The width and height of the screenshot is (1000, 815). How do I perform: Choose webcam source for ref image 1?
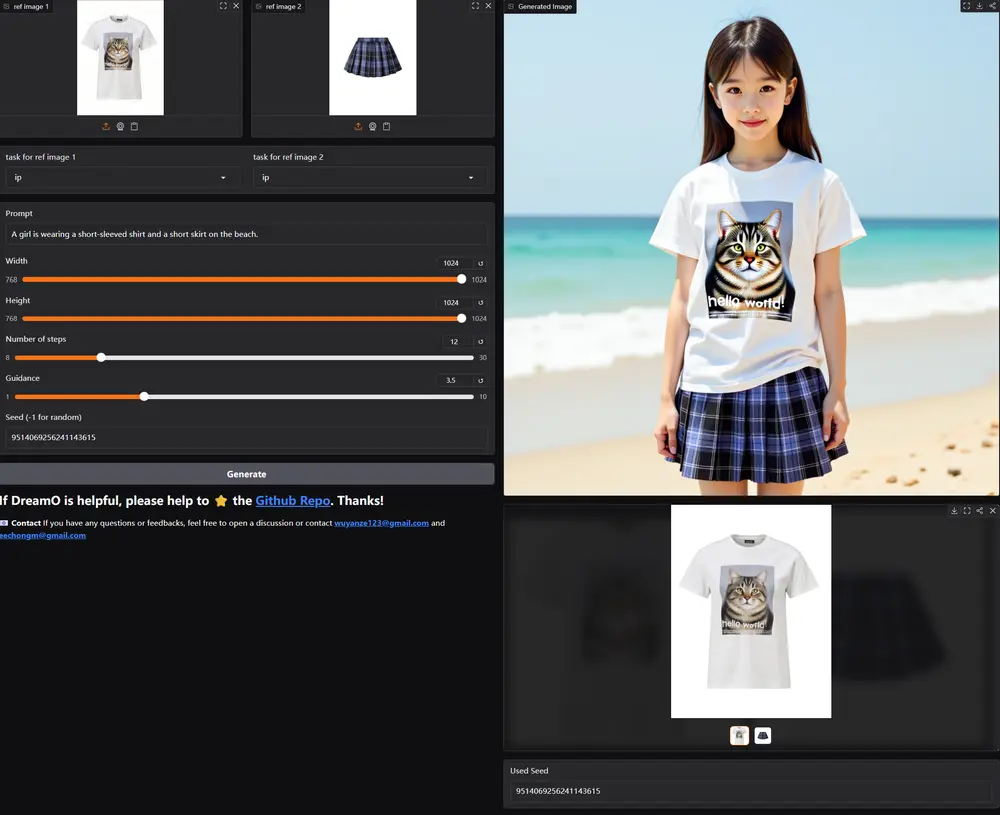[x=120, y=126]
